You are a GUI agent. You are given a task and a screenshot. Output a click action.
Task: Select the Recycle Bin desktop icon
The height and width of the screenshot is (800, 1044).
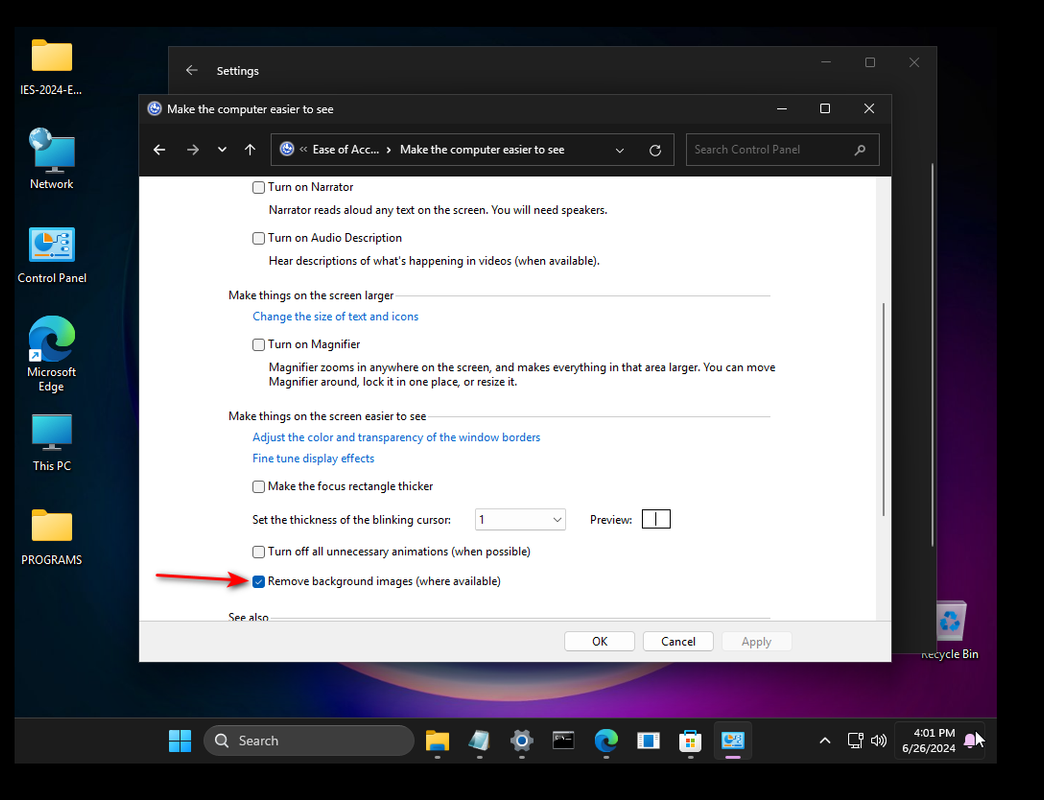[x=949, y=630]
